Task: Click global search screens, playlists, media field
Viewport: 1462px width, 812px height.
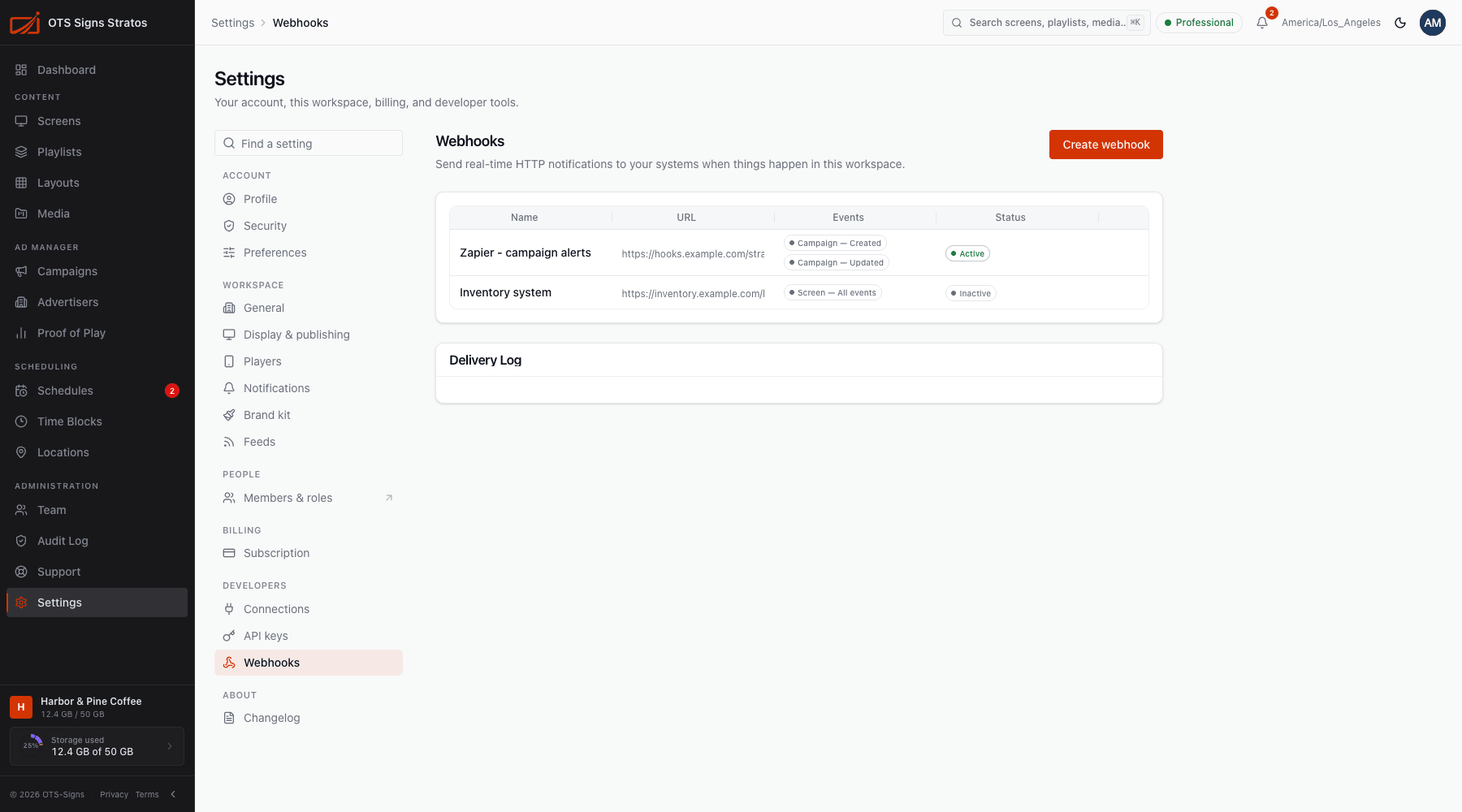Action: pos(1046,23)
